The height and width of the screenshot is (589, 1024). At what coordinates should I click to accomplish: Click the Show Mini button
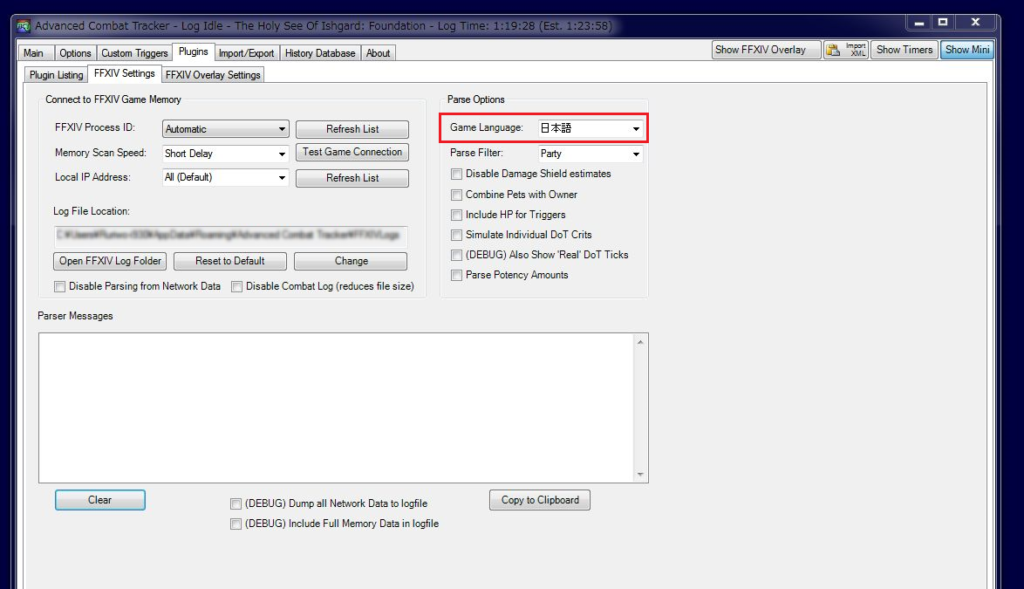click(x=967, y=50)
